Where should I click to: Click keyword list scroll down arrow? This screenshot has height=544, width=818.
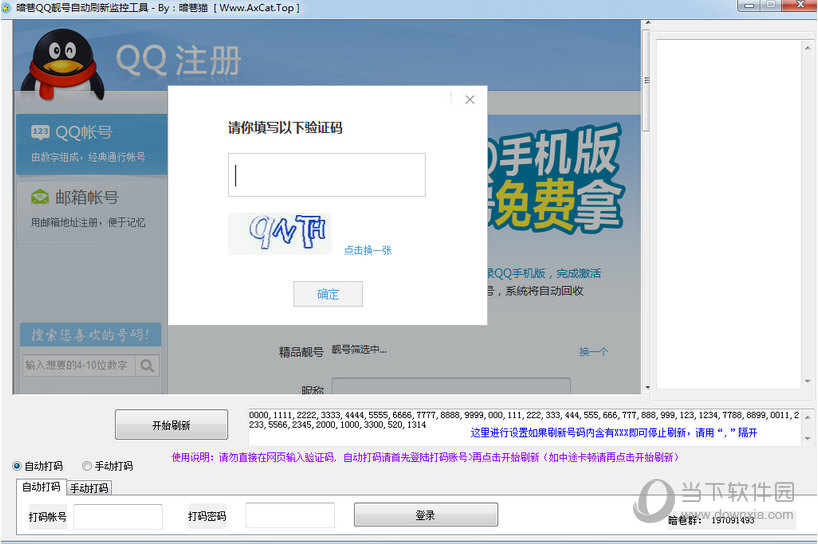pos(808,438)
